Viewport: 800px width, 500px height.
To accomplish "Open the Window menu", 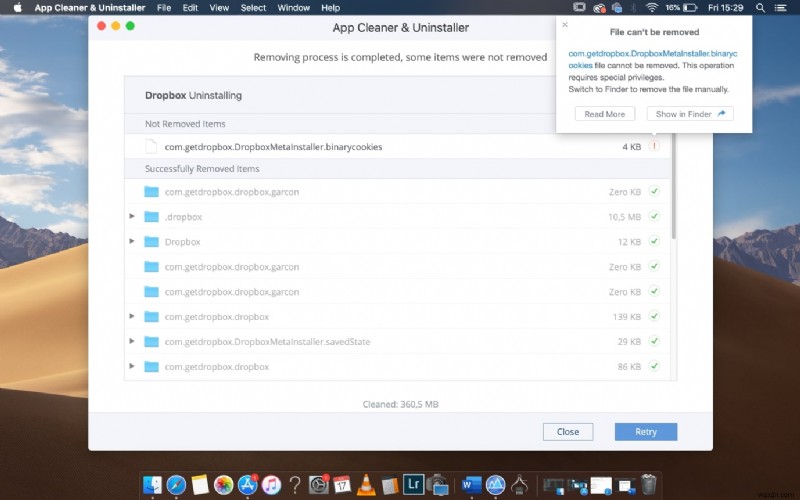I will [x=294, y=8].
